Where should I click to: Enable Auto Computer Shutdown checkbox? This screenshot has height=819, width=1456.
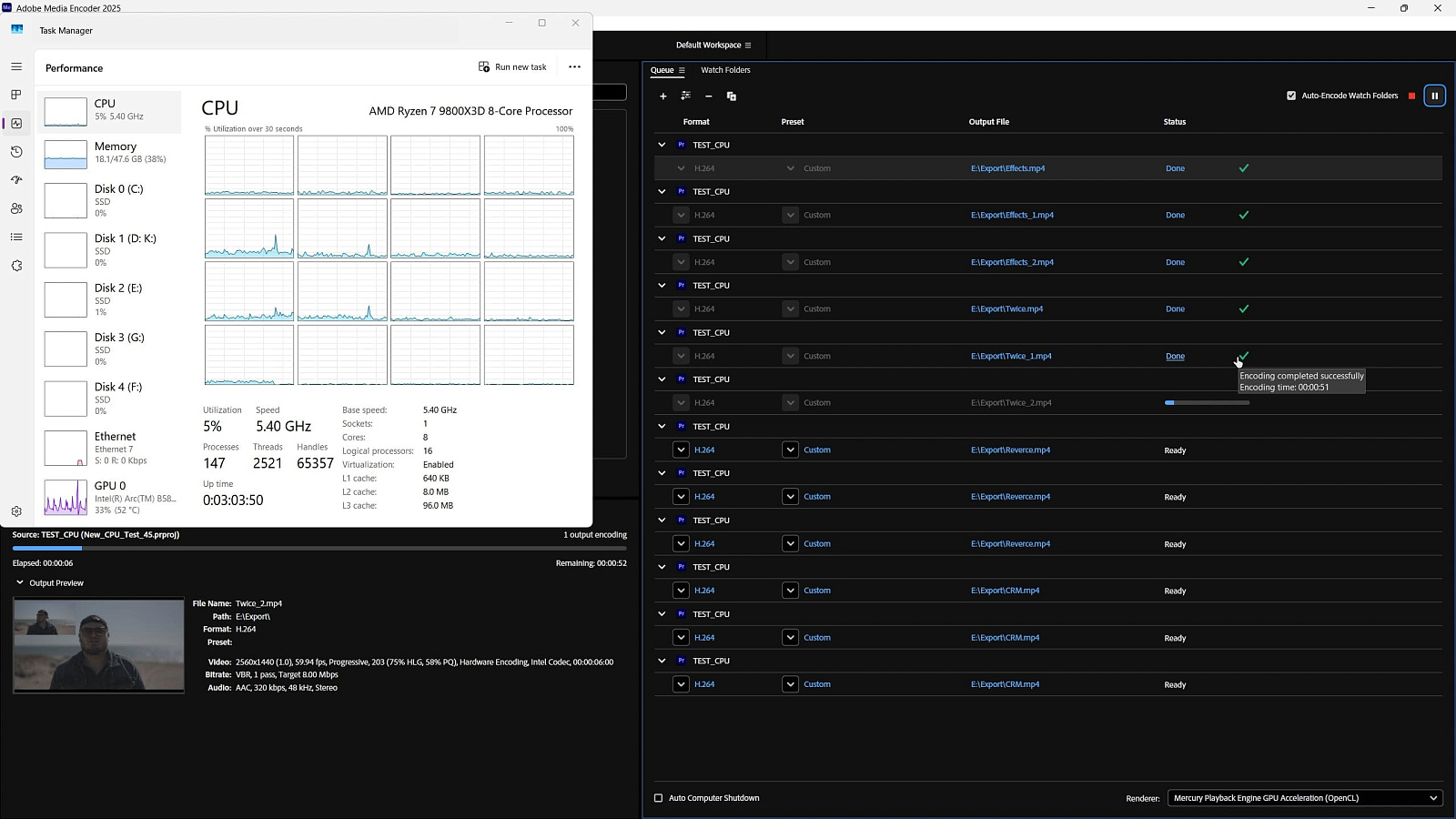click(x=658, y=798)
